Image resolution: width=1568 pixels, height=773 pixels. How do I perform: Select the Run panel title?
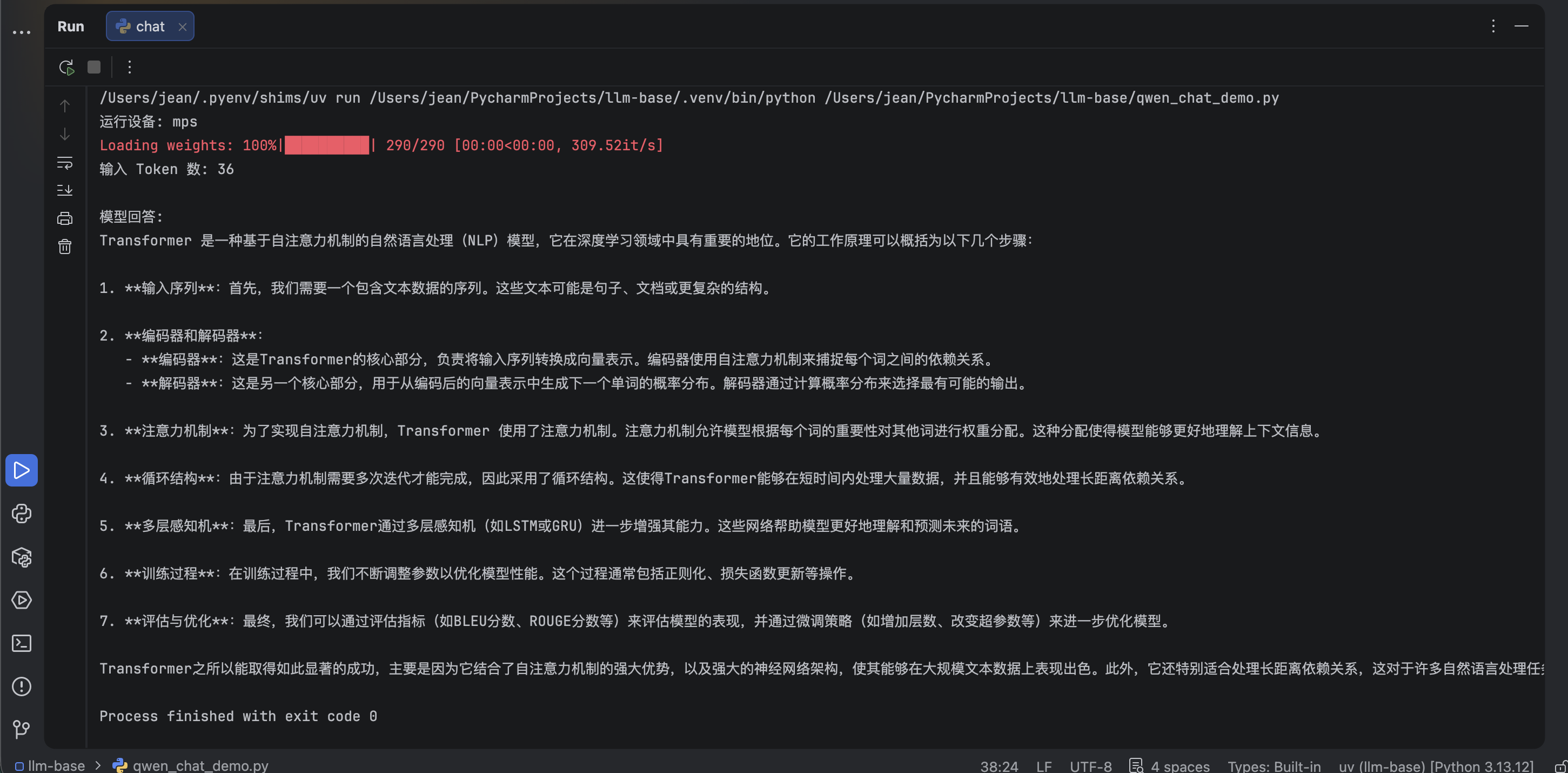[x=71, y=26]
